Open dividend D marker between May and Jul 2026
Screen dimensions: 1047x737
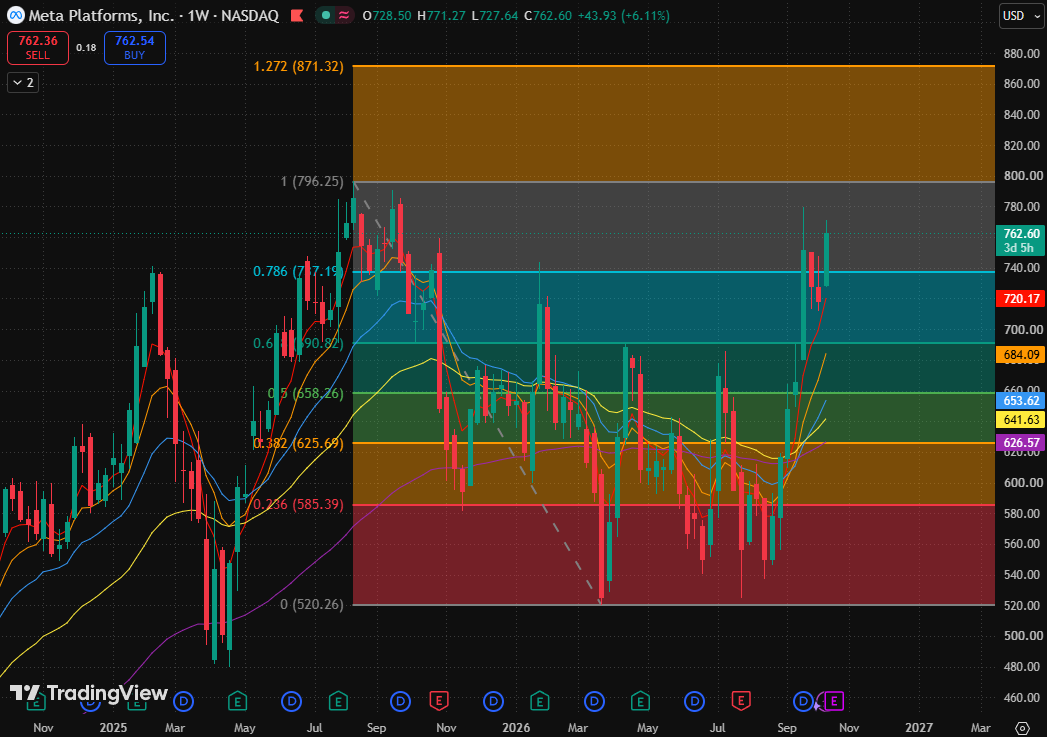pyautogui.click(x=694, y=701)
